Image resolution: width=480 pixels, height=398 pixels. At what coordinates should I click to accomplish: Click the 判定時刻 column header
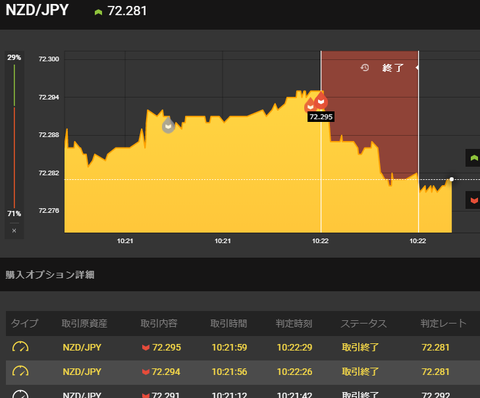pos(294,323)
